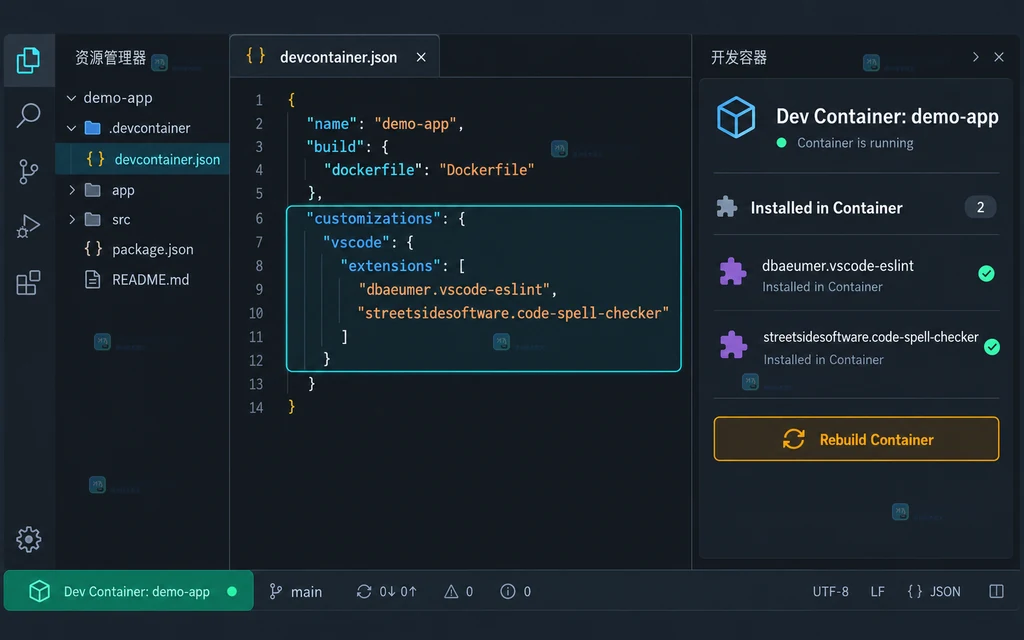Open the Settings gear icon
The image size is (1024, 640).
click(x=29, y=539)
